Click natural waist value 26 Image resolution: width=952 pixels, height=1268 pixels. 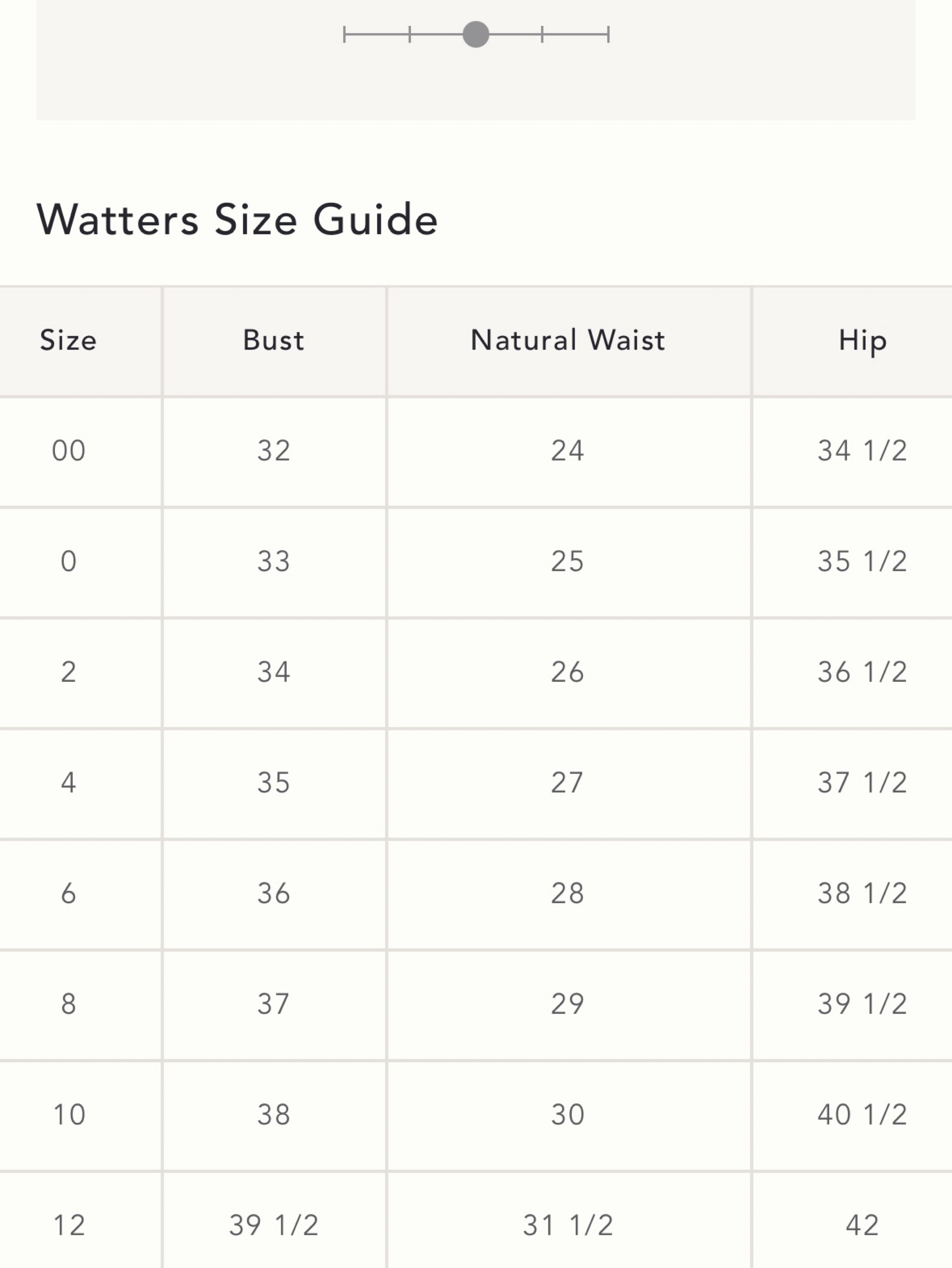(567, 672)
